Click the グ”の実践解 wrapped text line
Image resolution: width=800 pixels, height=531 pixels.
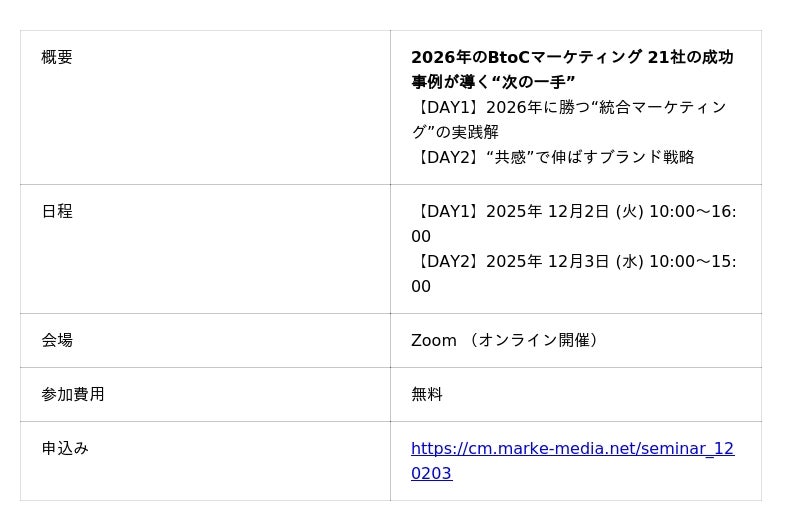pyautogui.click(x=455, y=132)
